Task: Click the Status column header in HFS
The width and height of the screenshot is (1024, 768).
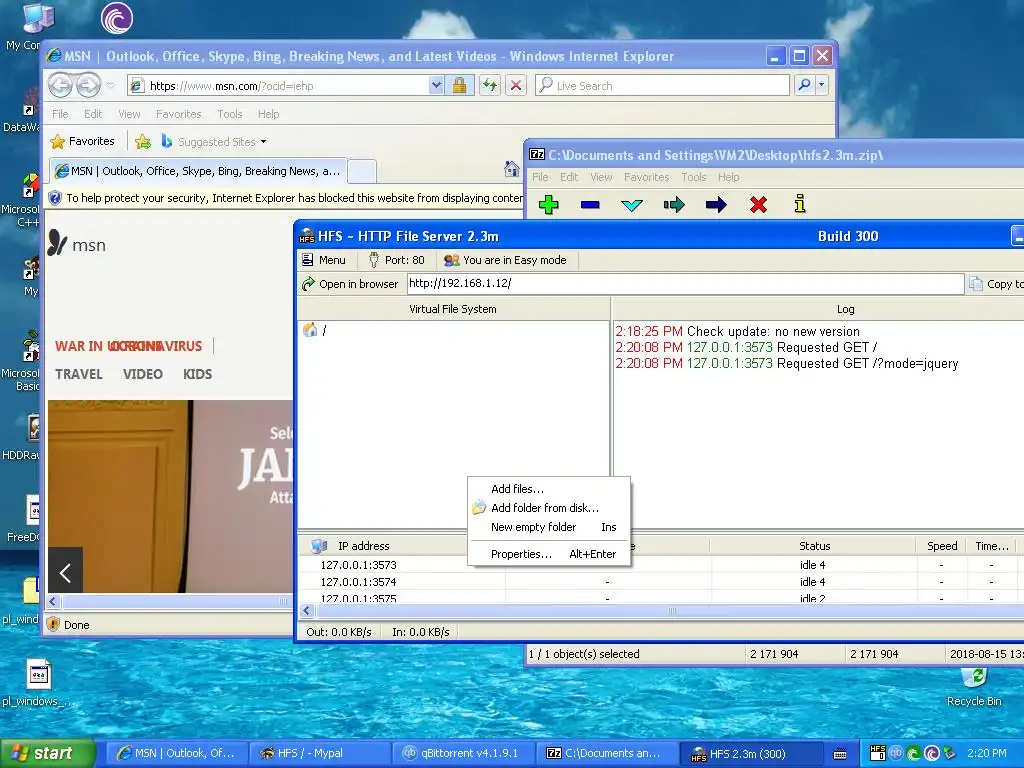Action: (x=814, y=546)
